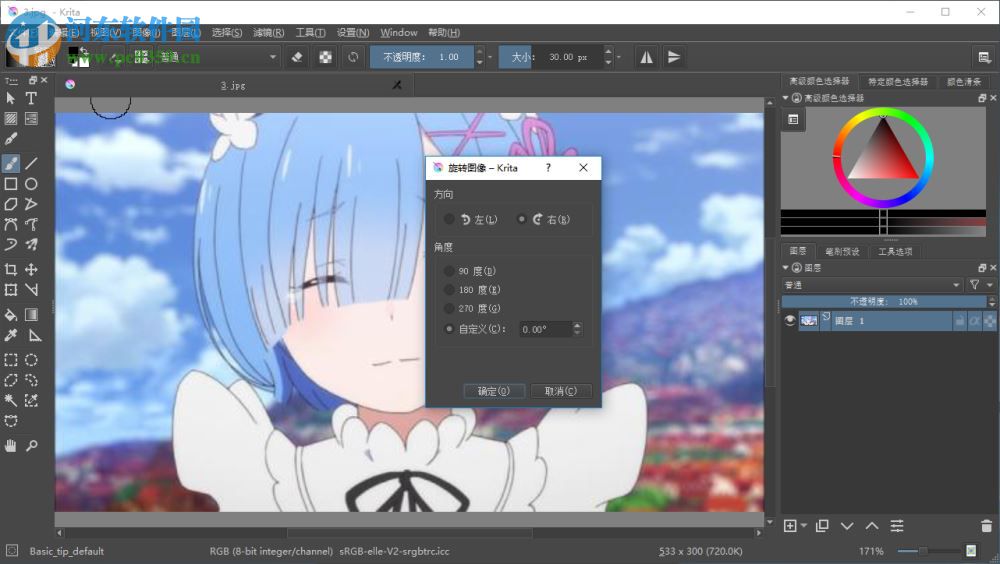
Task: Open the Settings (设置) menu
Action: coord(353,33)
